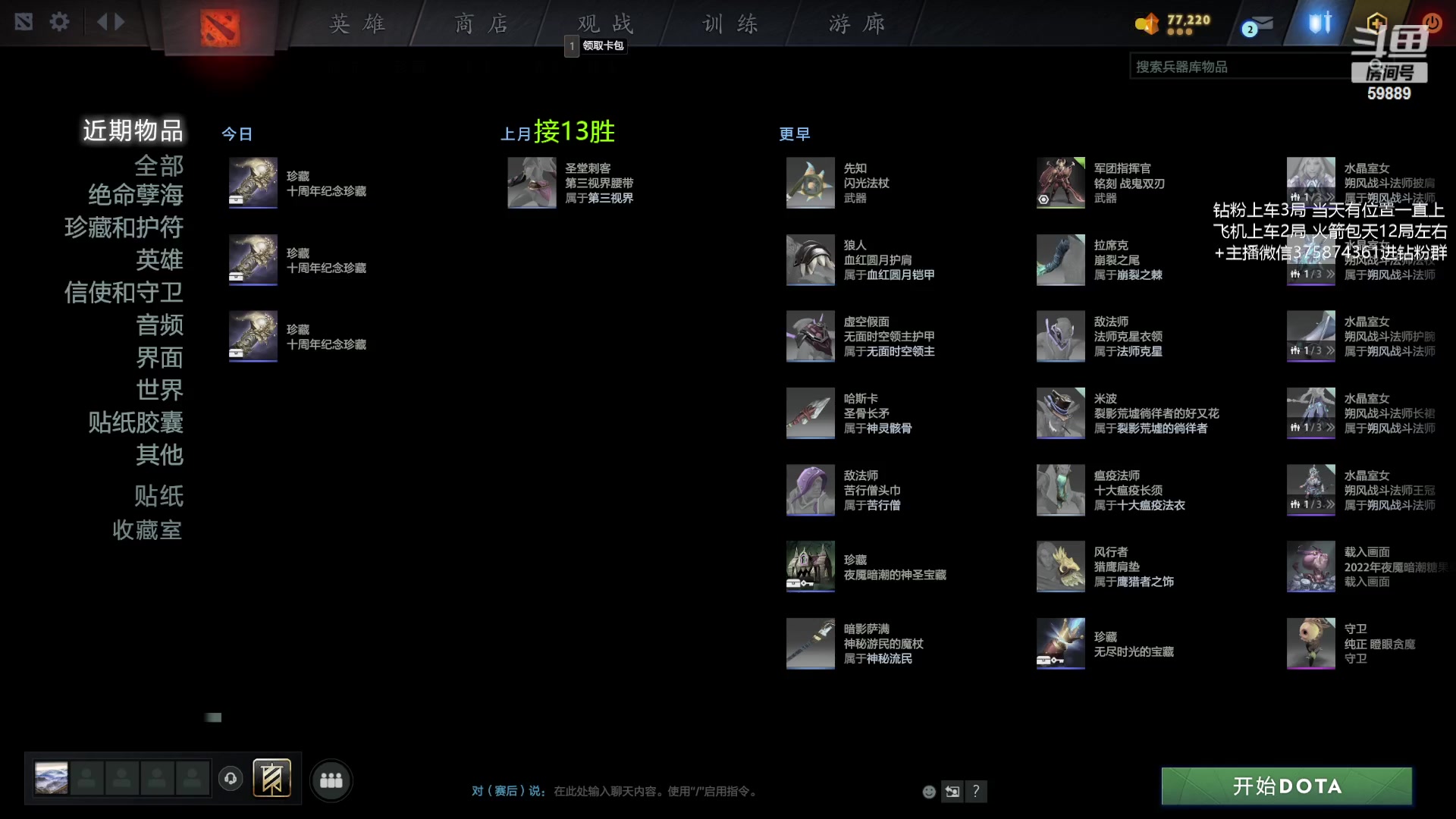Expand the 朔风战斗法师护腕 style selector 1/3
This screenshot has width=1456, height=819.
1311,351
